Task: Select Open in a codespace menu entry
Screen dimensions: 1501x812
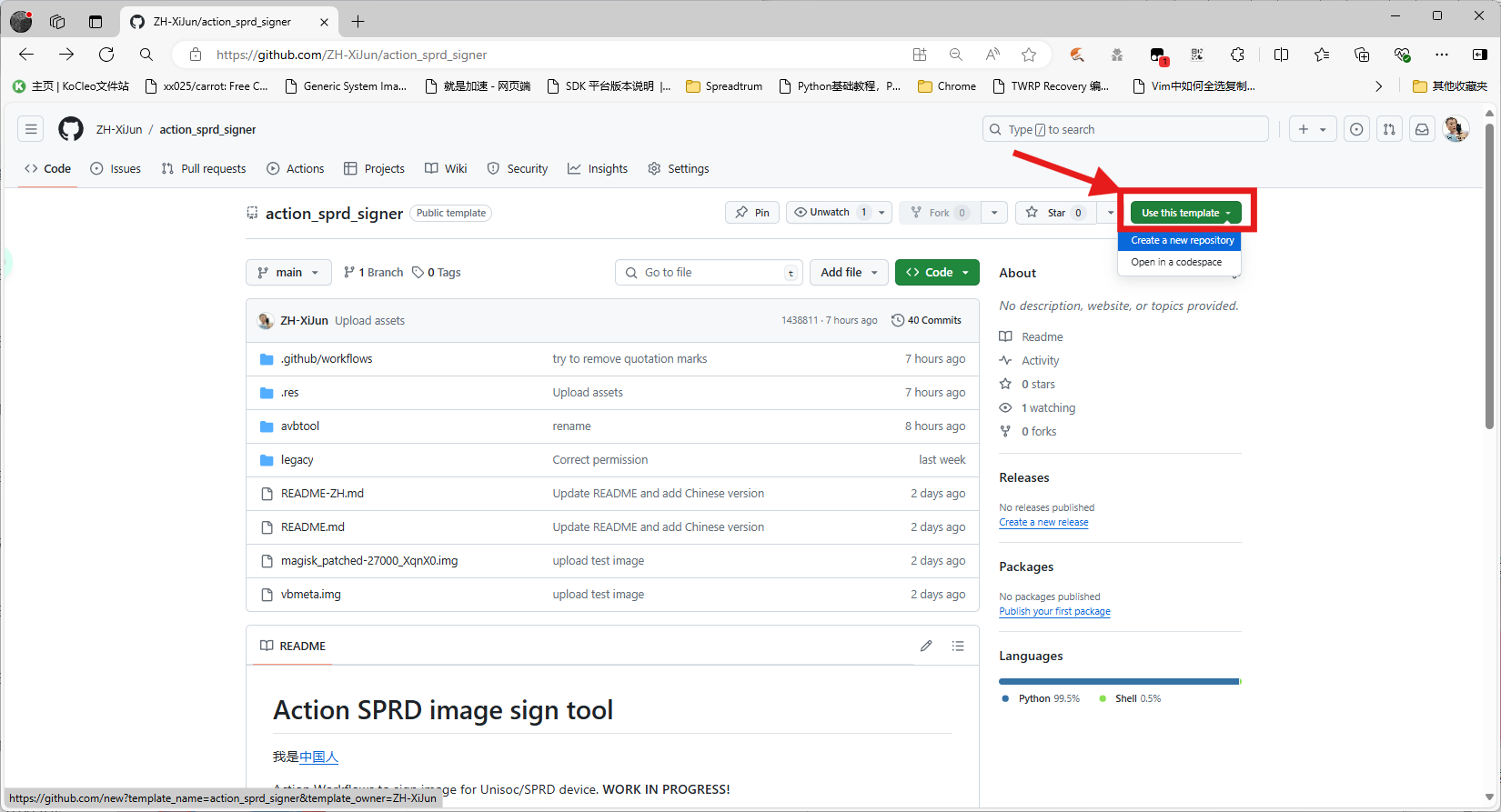Action: click(1180, 262)
